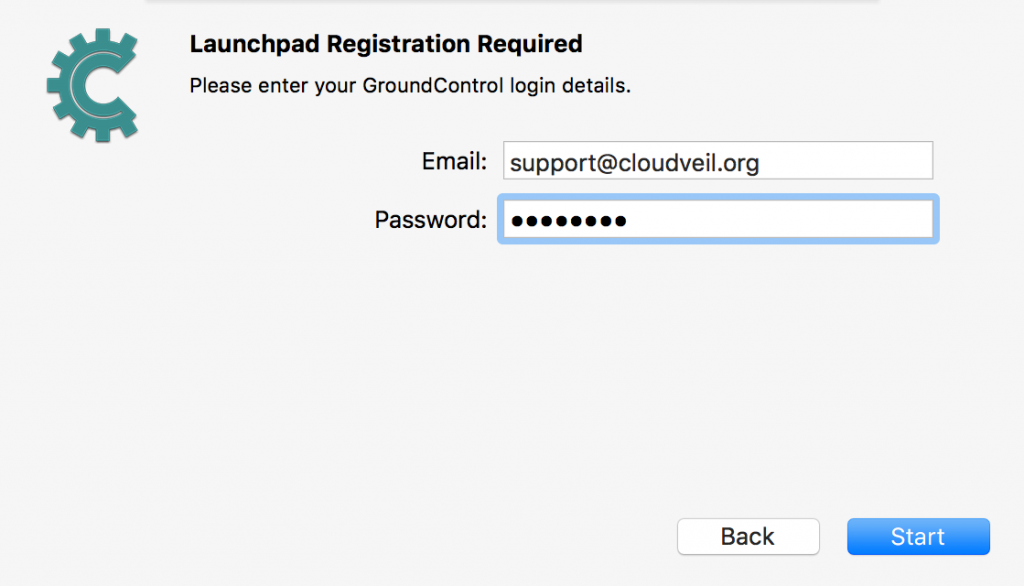Screen dimensions: 1024x586
Task: Click the masked password dots
Action: point(569,221)
